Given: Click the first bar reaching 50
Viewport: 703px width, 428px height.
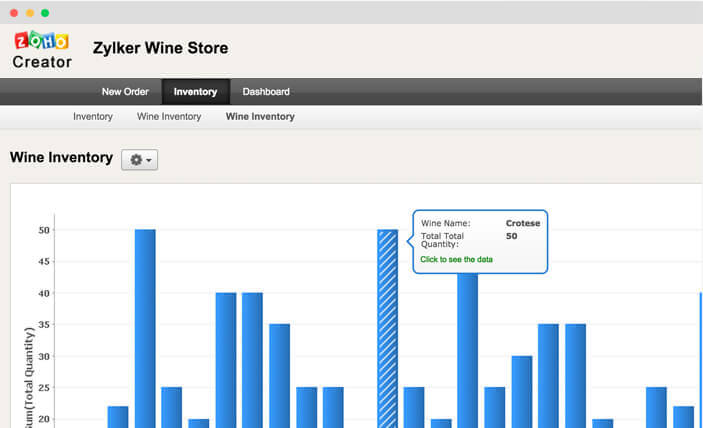Looking at the screenshot, I should 145,329.
